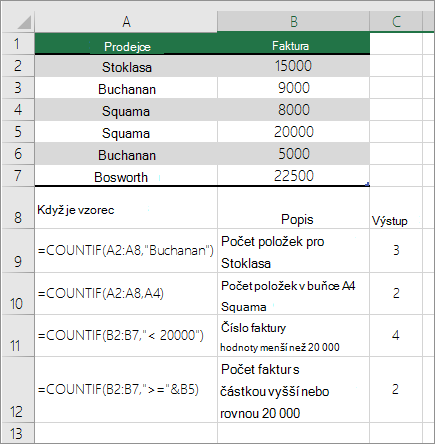Select row 10 header
The image size is (435, 444).
17,294
